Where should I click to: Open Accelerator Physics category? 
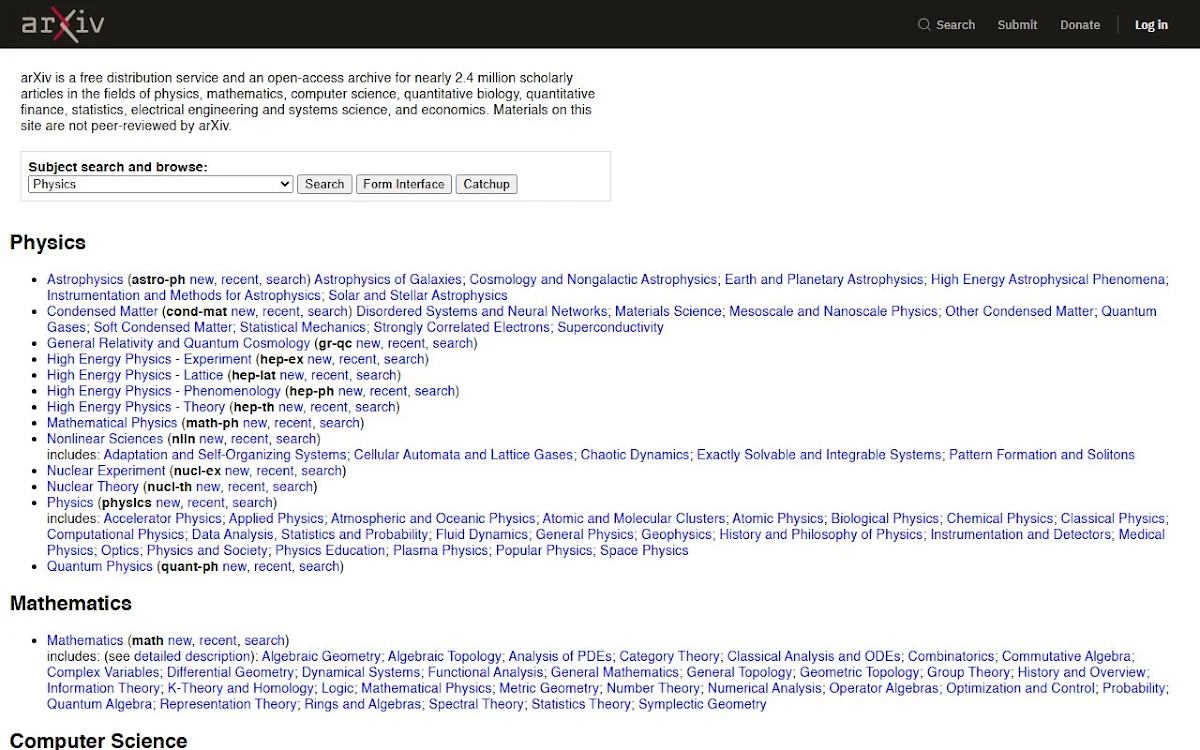163,519
